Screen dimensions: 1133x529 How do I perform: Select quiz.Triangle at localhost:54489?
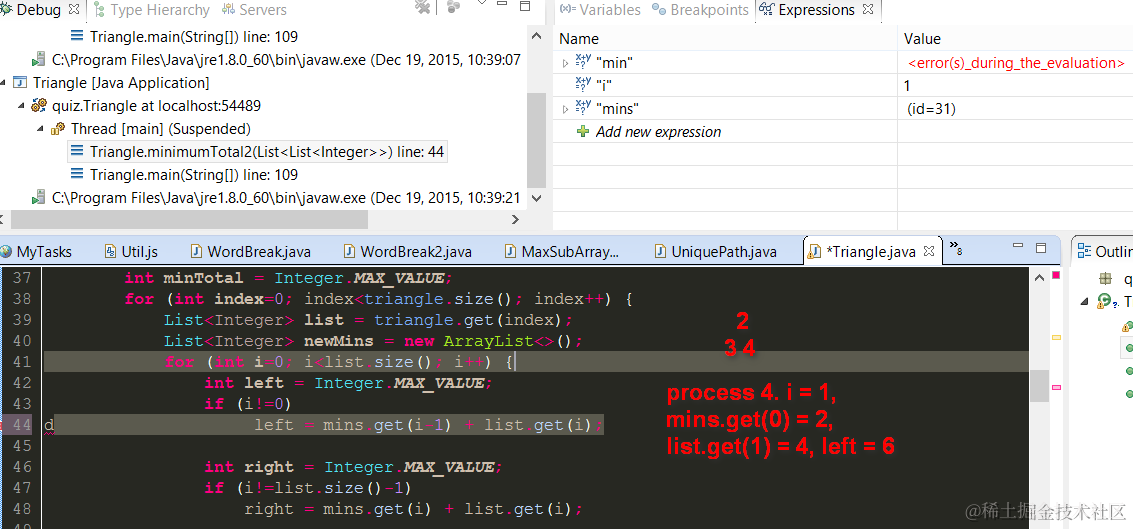tap(156, 106)
